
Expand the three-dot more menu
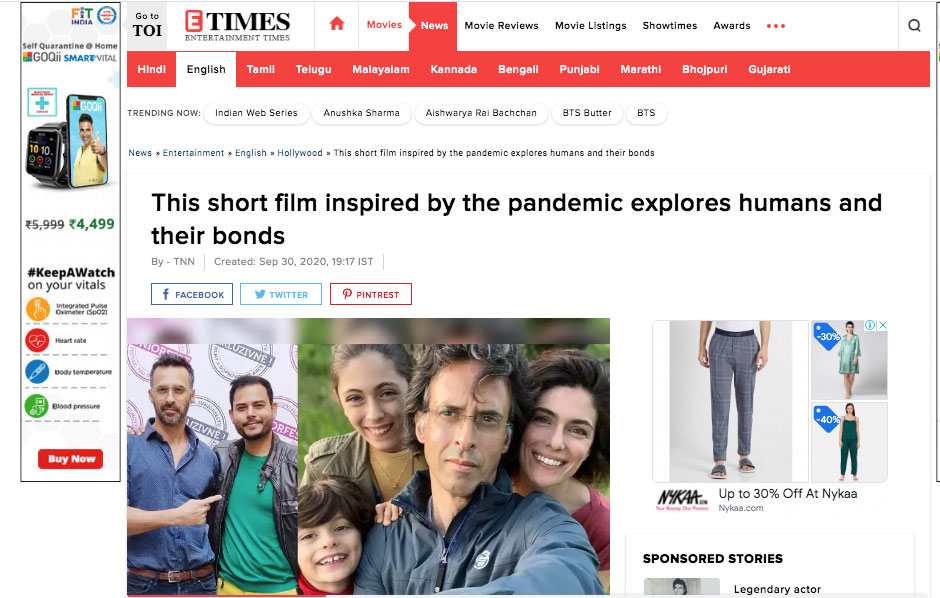(x=775, y=26)
